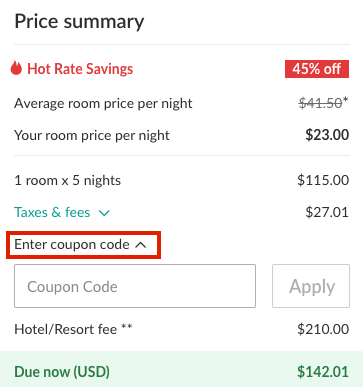Screen dimensions: 363x387
Task: Click the Price summary heading
Action: 79,22
